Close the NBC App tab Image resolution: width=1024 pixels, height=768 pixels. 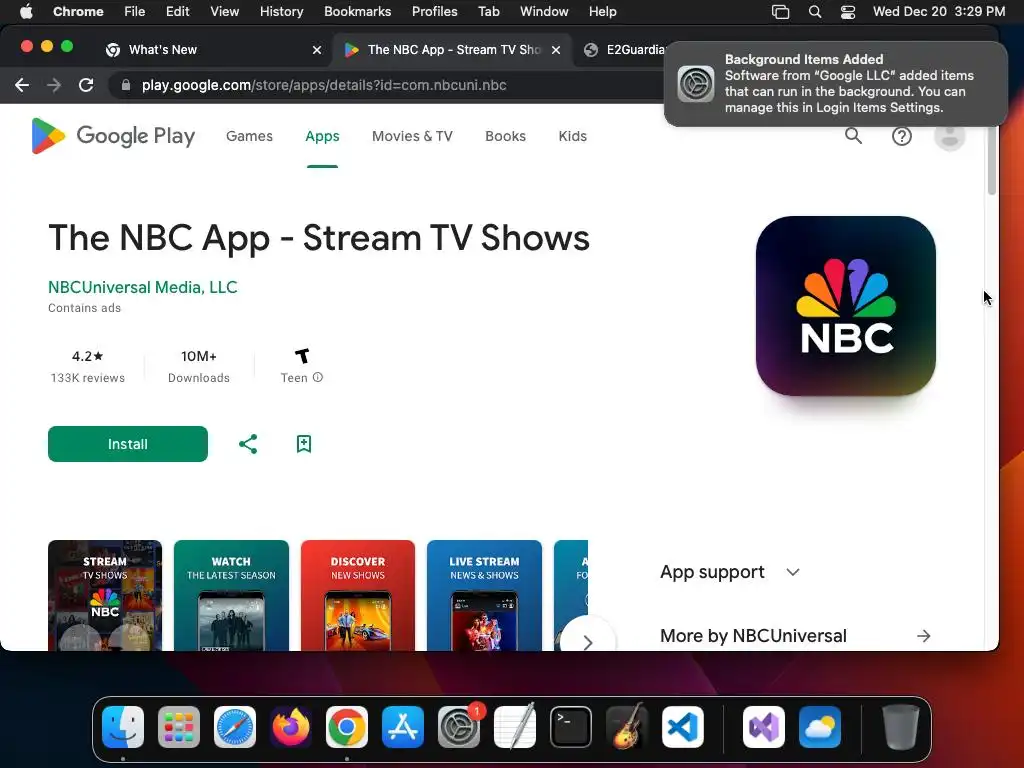556,50
